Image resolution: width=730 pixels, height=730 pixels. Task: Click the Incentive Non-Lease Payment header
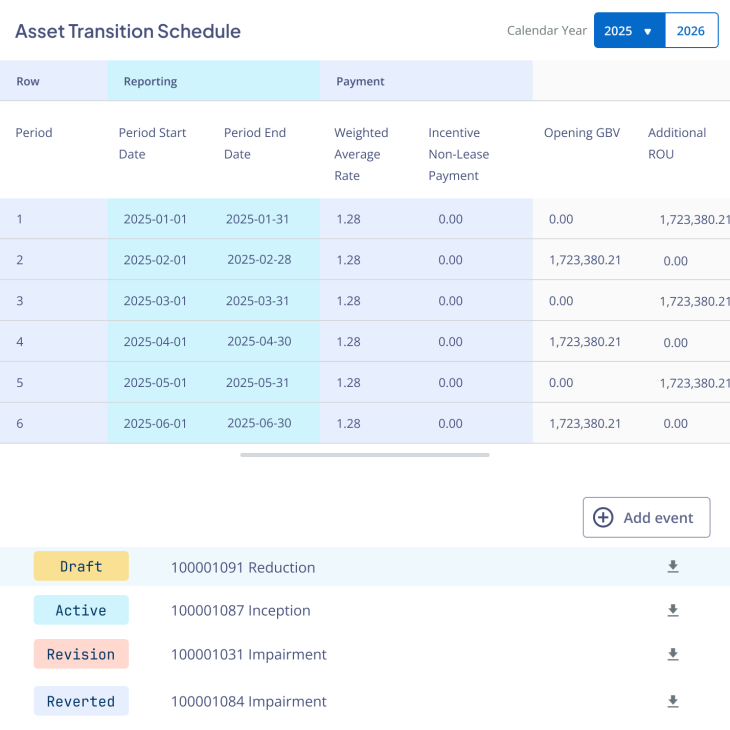pos(459,154)
